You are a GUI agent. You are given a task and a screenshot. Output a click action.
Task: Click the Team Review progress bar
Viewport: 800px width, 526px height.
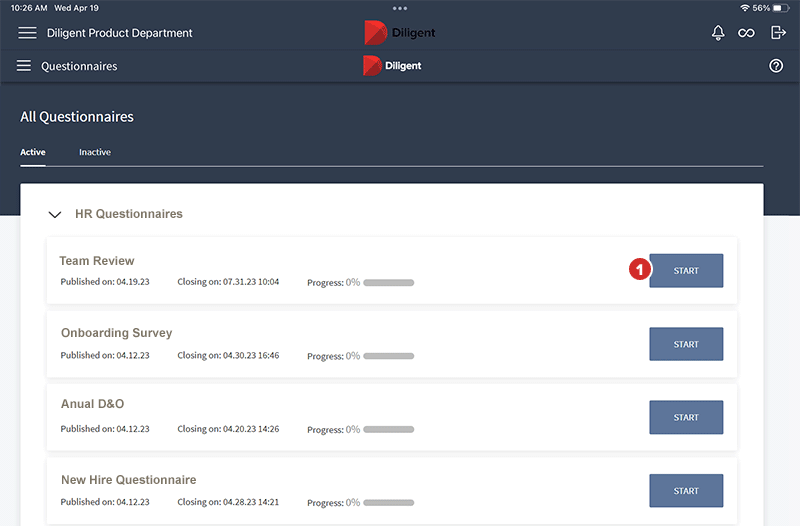(388, 283)
